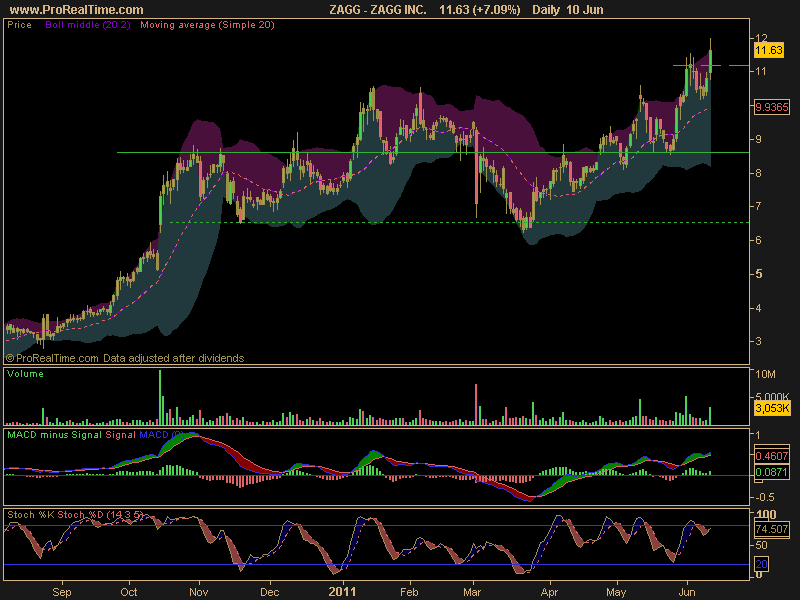Click the blue 20 stochastic level tag

click(761, 564)
